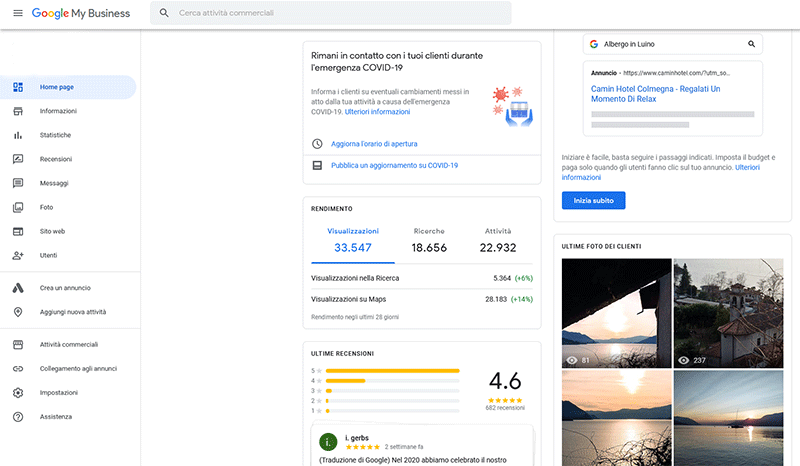
Task: Follow Ulteriori informazioni ads link
Action: click(661, 173)
